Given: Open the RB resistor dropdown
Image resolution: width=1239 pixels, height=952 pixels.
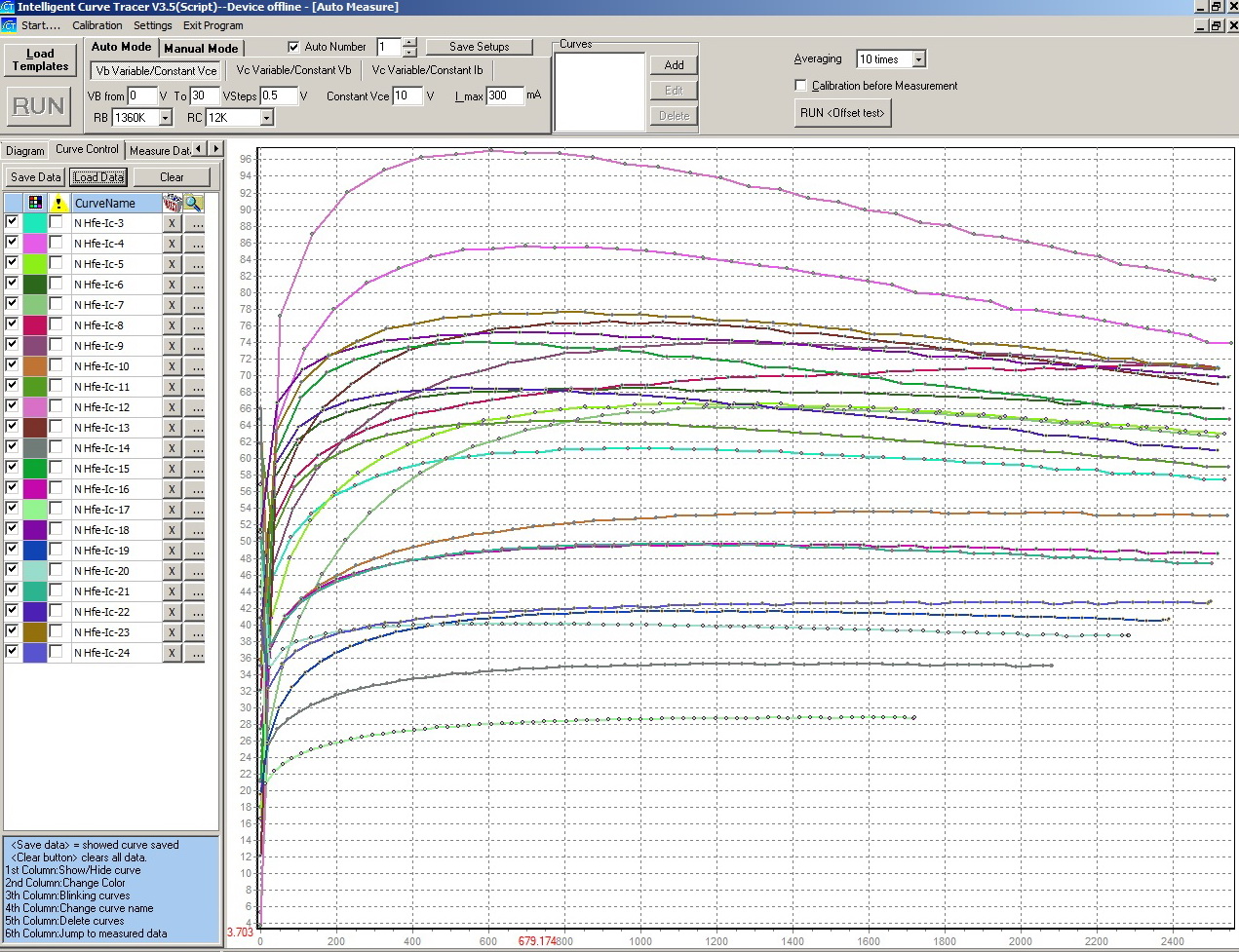Looking at the screenshot, I should coord(166,118).
